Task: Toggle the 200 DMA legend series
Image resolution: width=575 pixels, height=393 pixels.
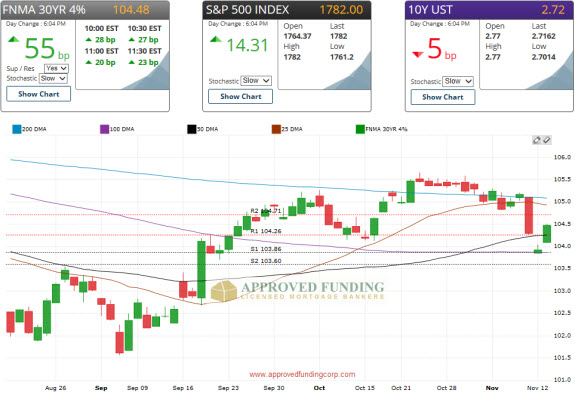Action: [29, 129]
